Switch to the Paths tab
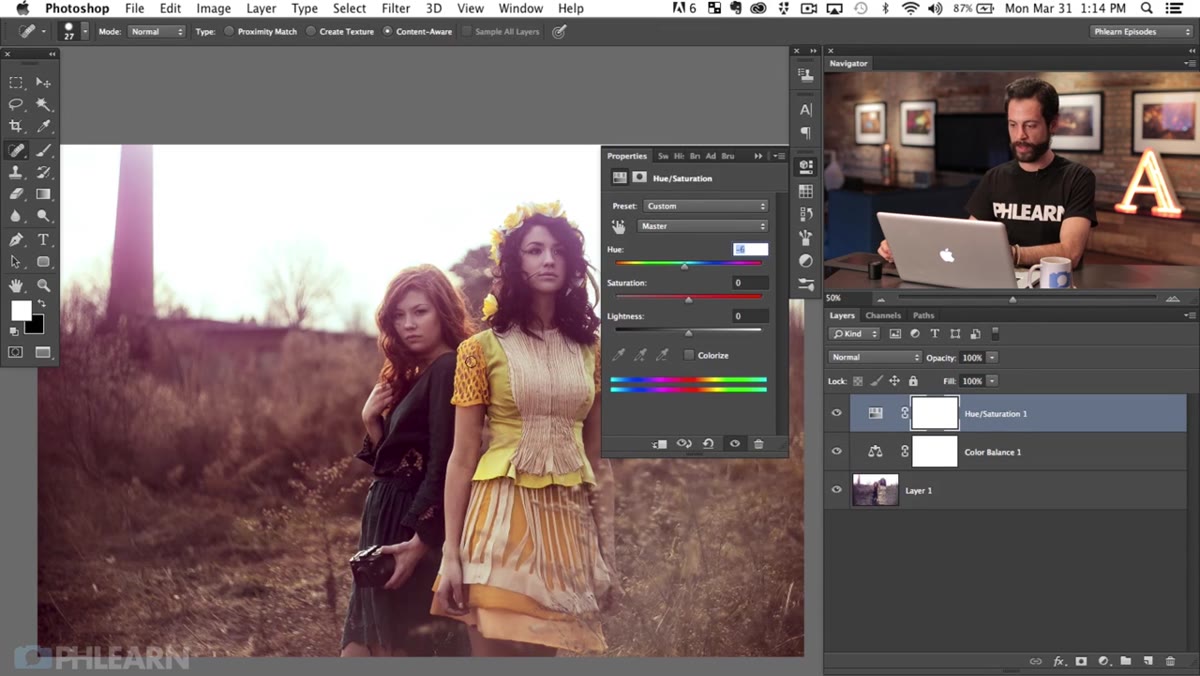Image resolution: width=1200 pixels, height=676 pixels. click(923, 315)
